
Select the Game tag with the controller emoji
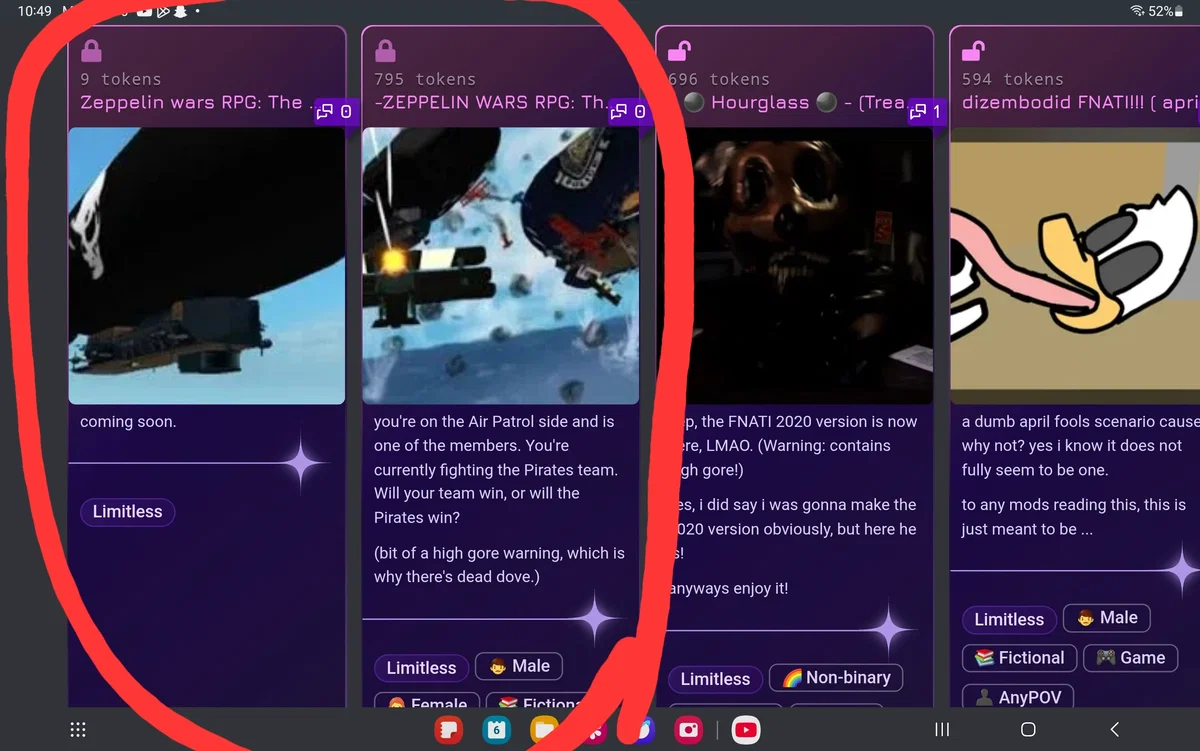[1131, 658]
